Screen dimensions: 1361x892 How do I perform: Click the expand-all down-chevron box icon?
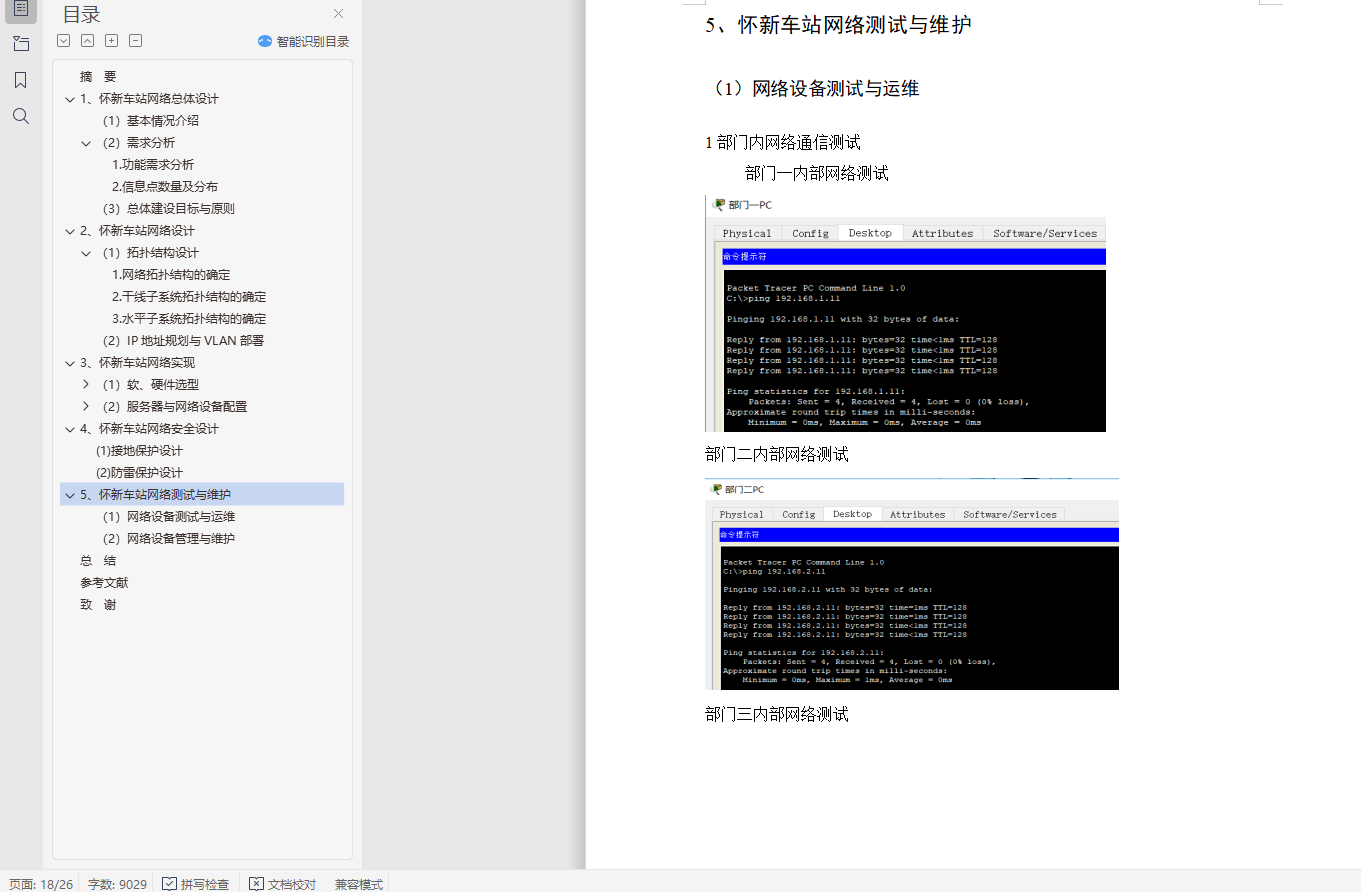coord(64,41)
